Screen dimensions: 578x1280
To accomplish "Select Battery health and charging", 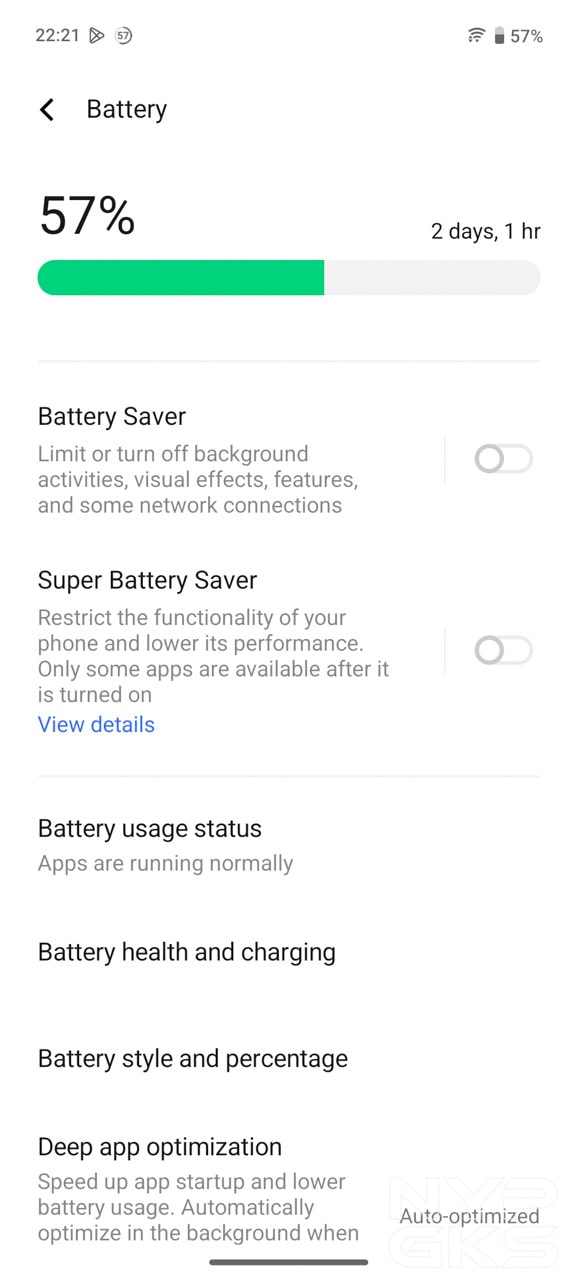I will (186, 952).
